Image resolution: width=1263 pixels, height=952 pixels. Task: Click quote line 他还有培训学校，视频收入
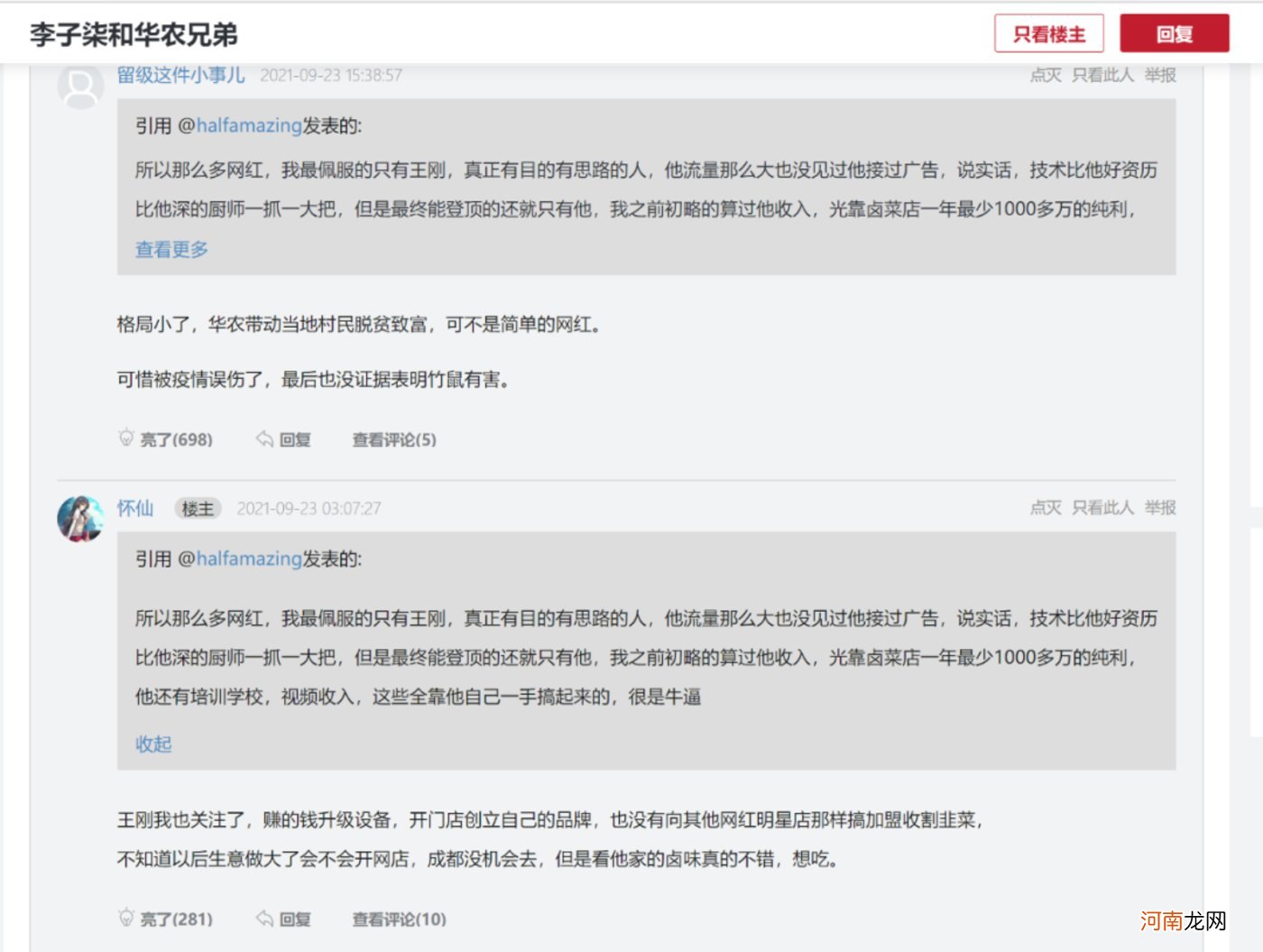(x=418, y=697)
